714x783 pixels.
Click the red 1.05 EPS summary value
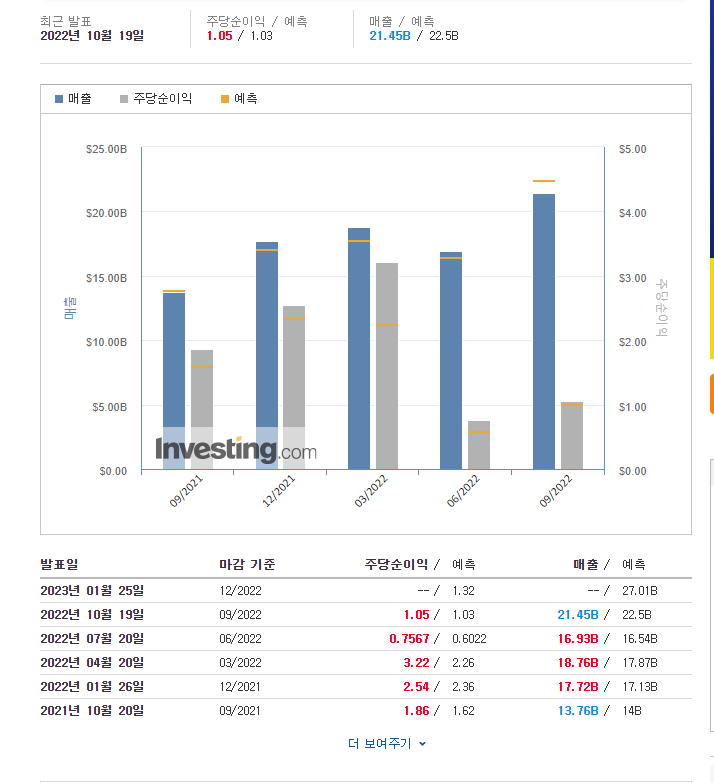[220, 36]
